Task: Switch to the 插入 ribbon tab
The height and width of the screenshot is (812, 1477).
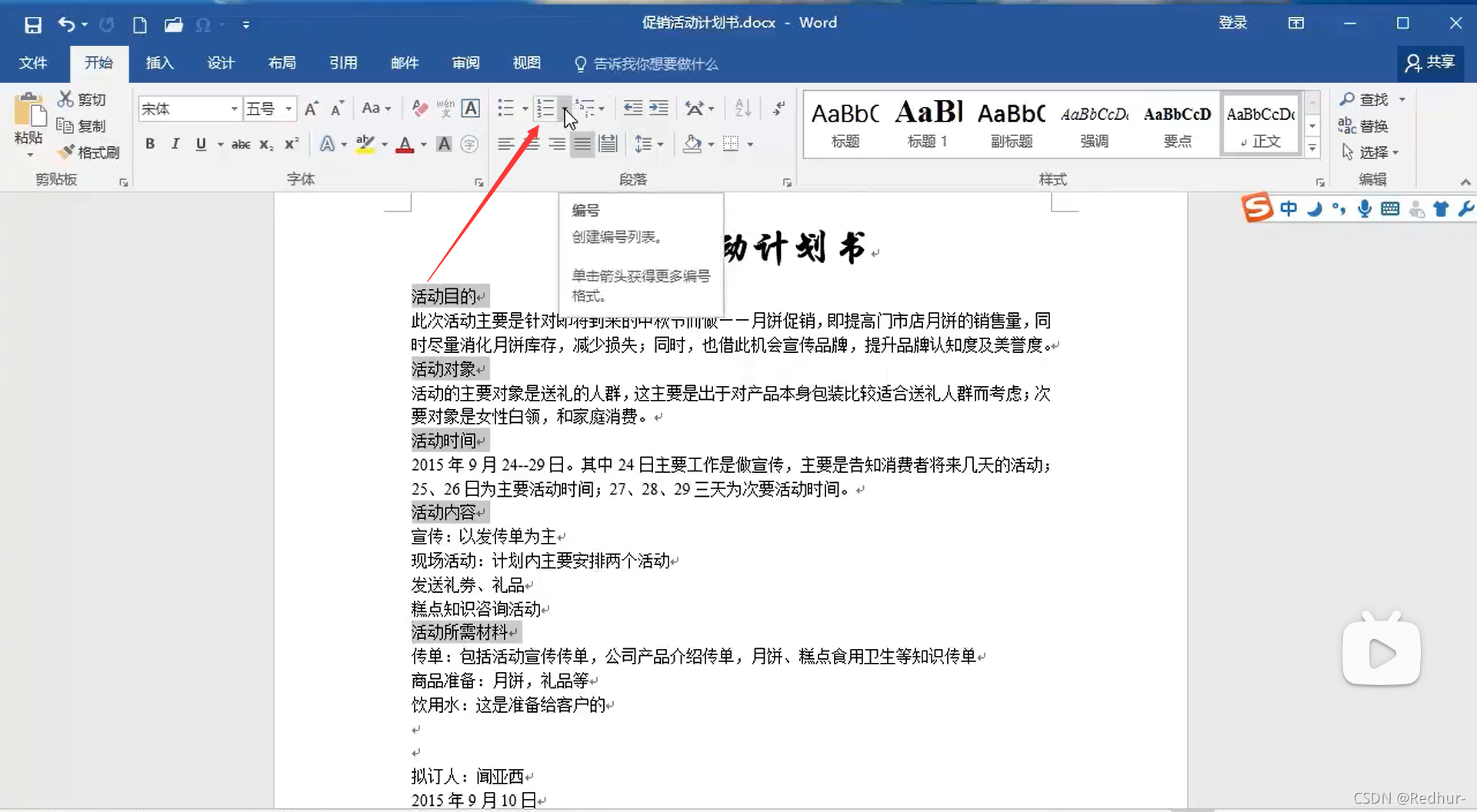Action: click(x=159, y=63)
